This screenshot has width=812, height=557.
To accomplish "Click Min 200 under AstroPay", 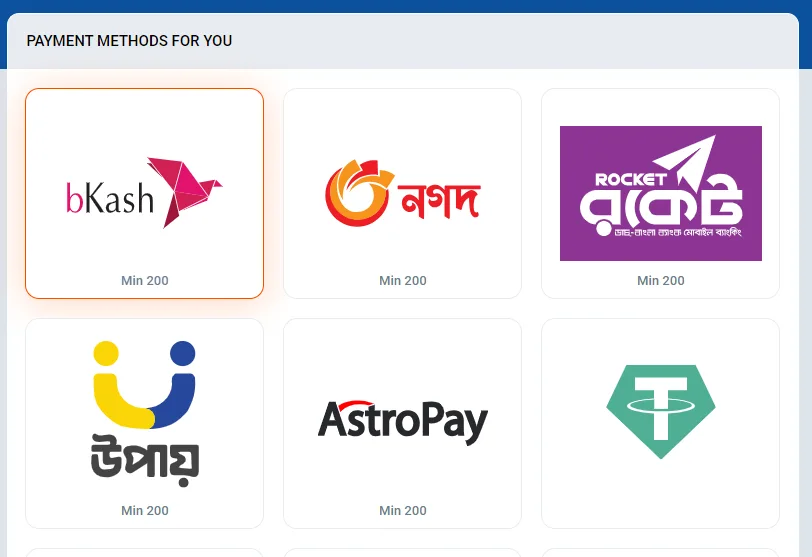I will 402,510.
